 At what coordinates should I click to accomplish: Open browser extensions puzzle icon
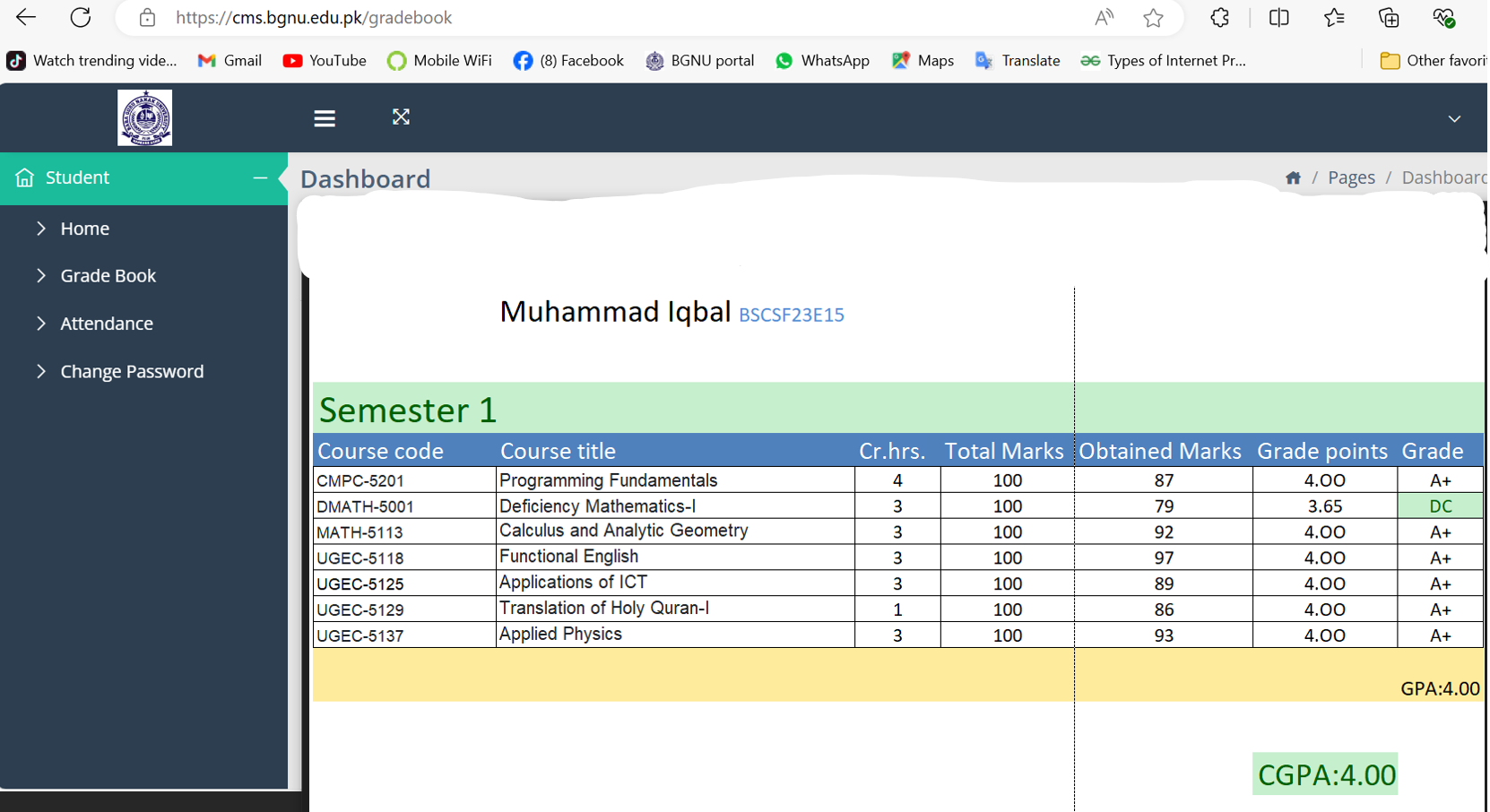pos(1219,18)
